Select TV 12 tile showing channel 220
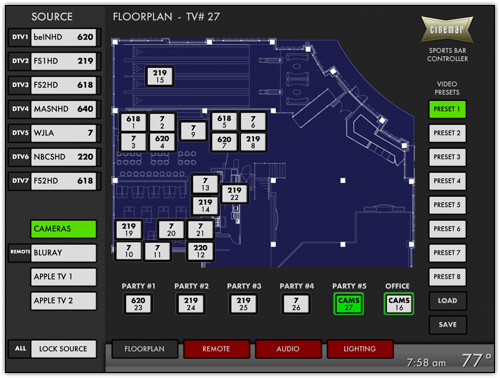500x378 pixels. pyautogui.click(x=200, y=251)
